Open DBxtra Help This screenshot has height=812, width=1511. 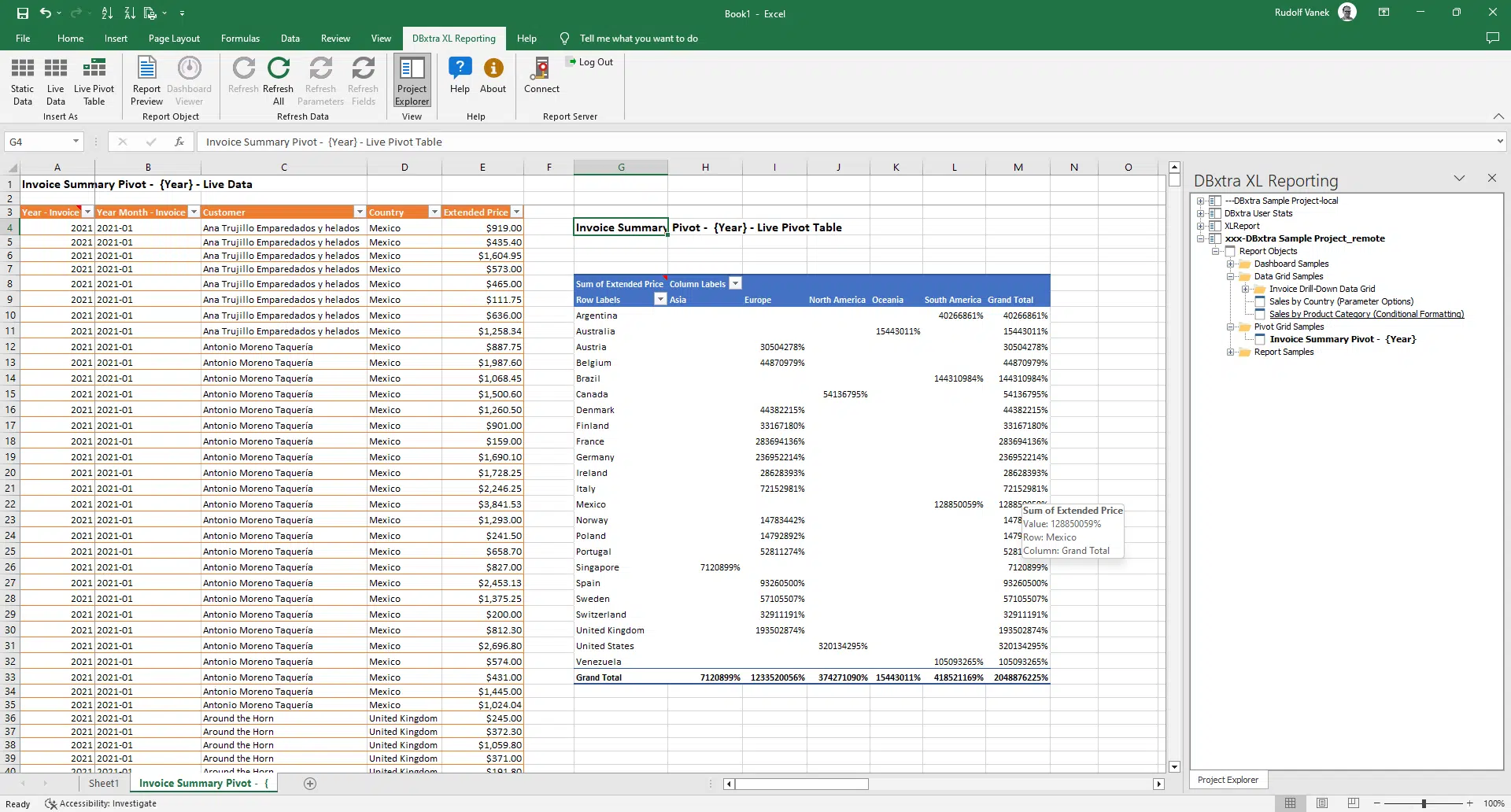(x=460, y=76)
